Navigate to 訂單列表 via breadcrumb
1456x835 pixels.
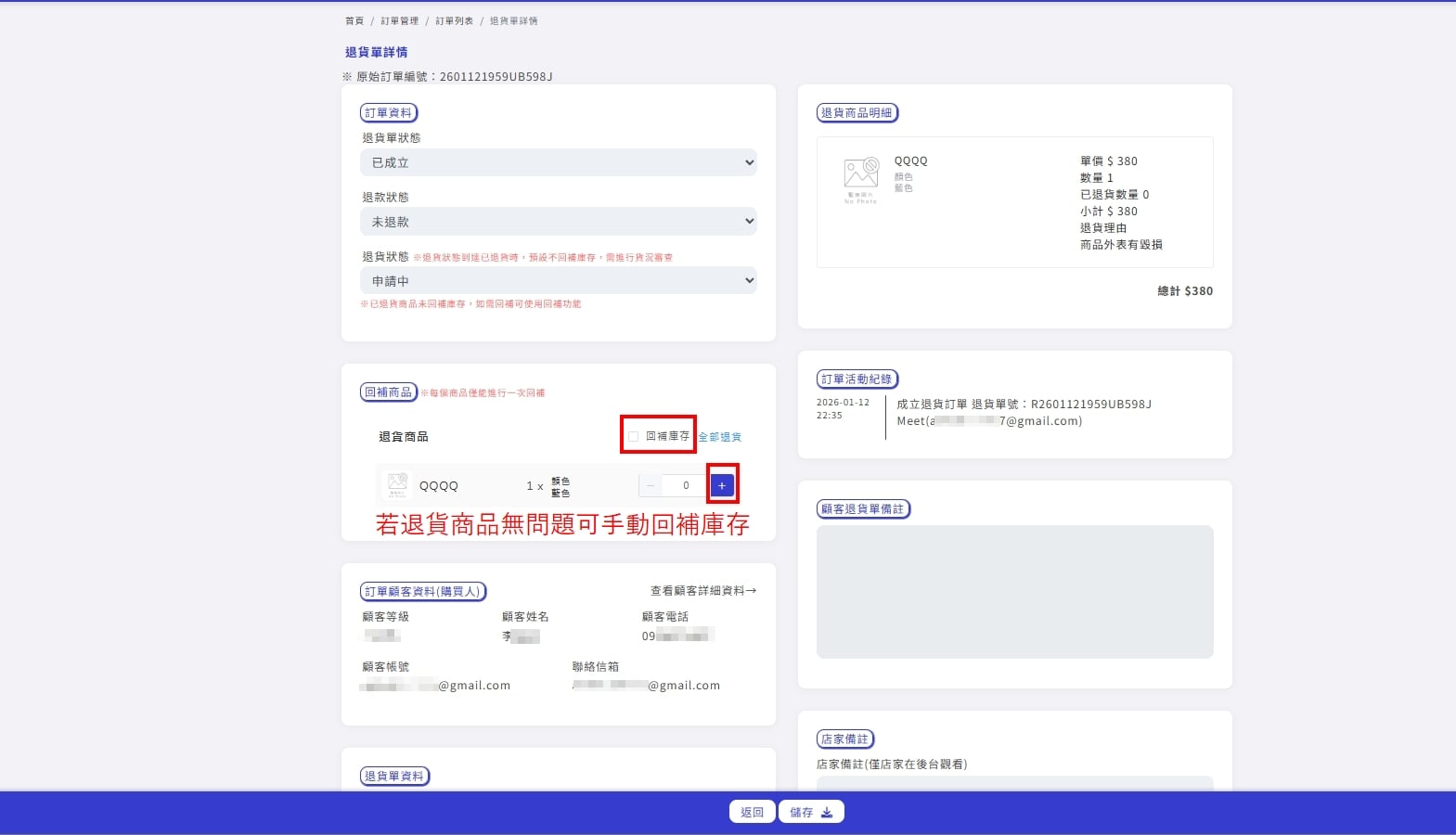455,20
